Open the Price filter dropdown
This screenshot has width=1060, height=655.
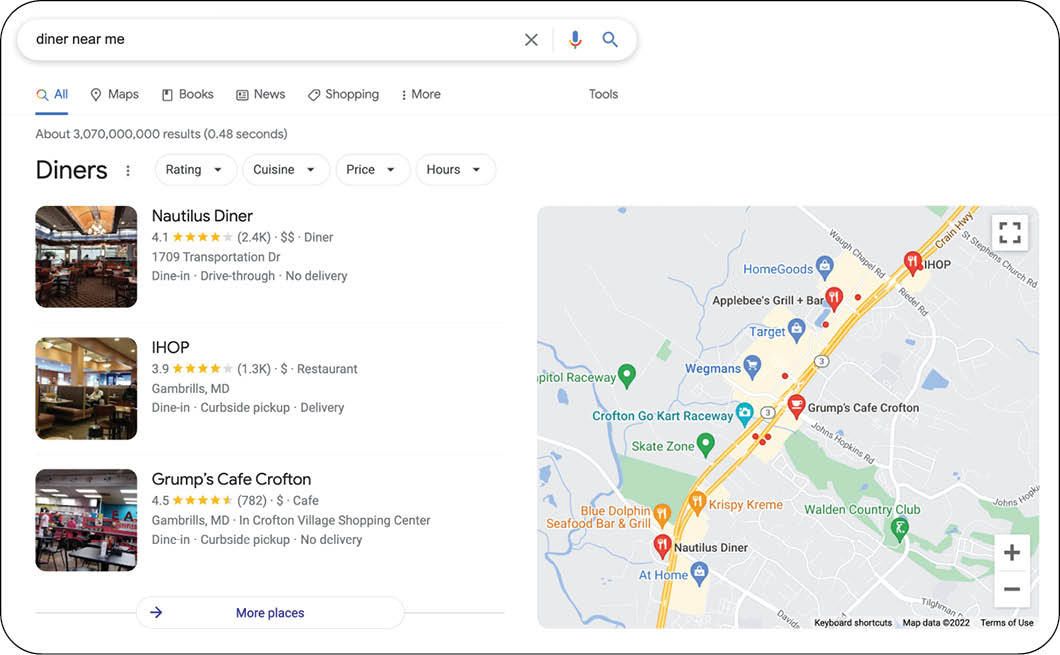pos(372,170)
